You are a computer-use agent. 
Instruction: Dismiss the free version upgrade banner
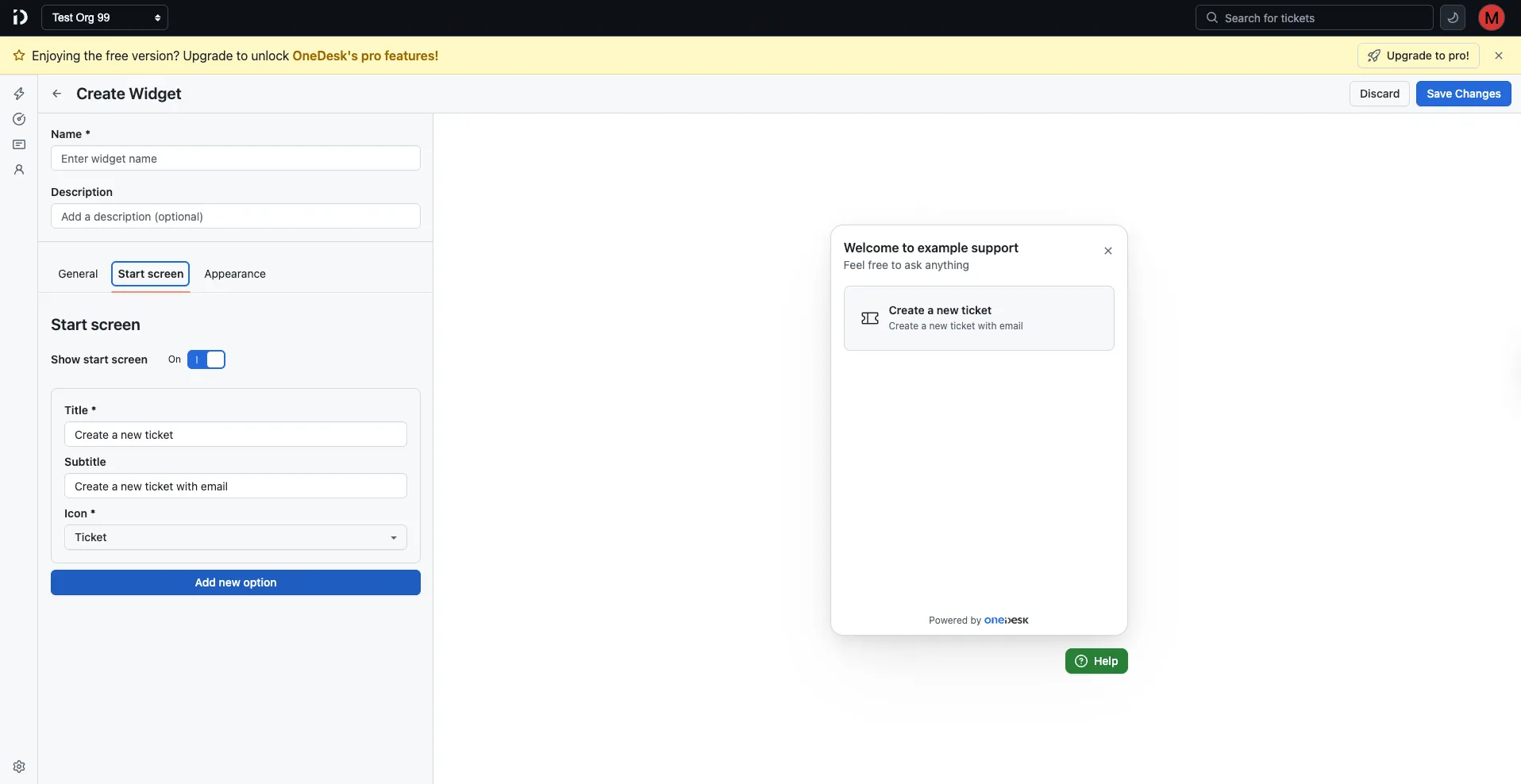coord(1500,56)
